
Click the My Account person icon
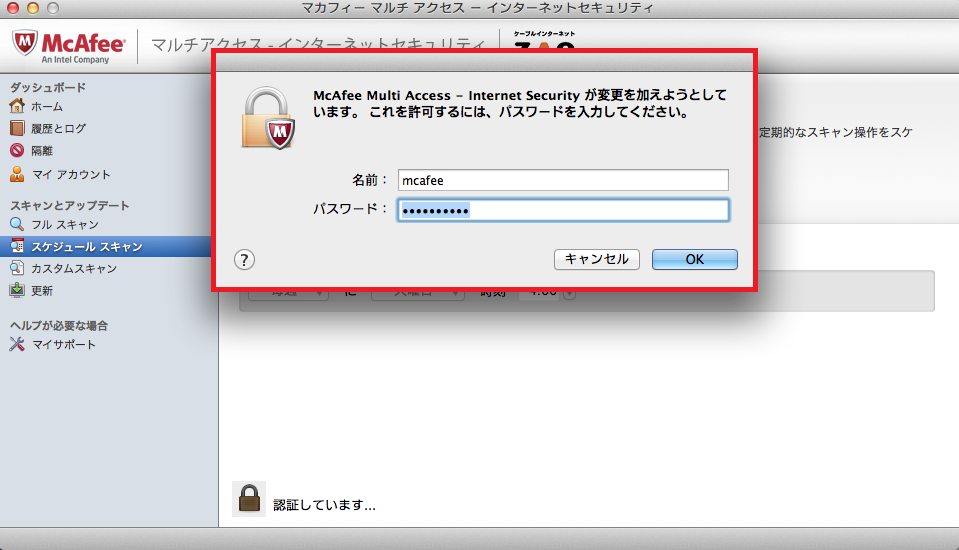pyautogui.click(x=17, y=174)
